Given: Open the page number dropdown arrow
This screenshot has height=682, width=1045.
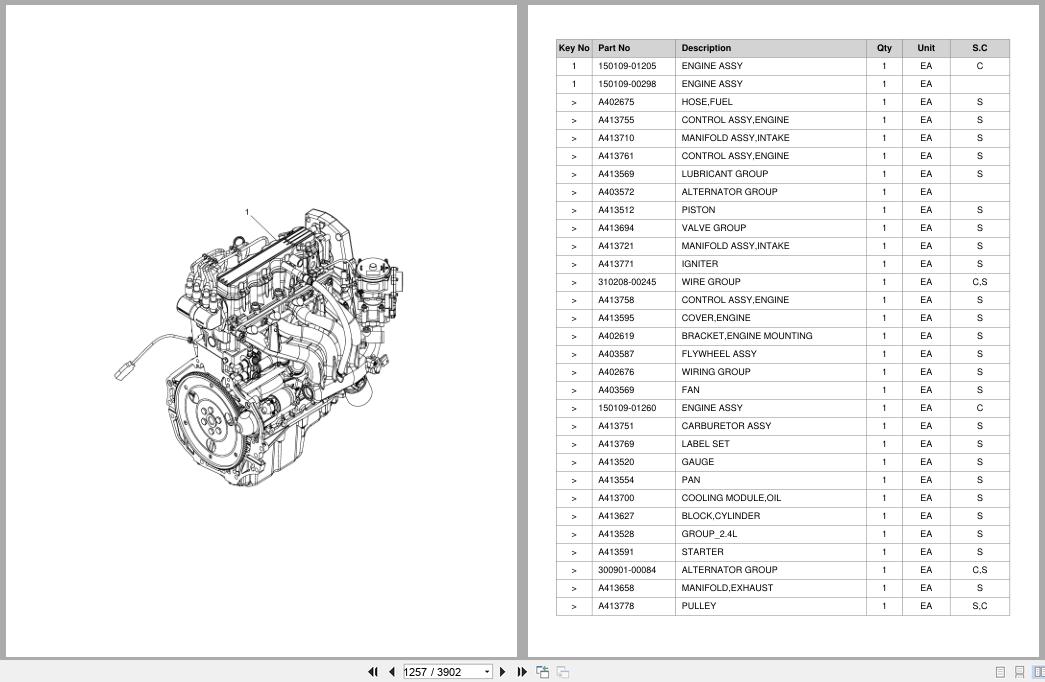Looking at the screenshot, I should (487, 672).
